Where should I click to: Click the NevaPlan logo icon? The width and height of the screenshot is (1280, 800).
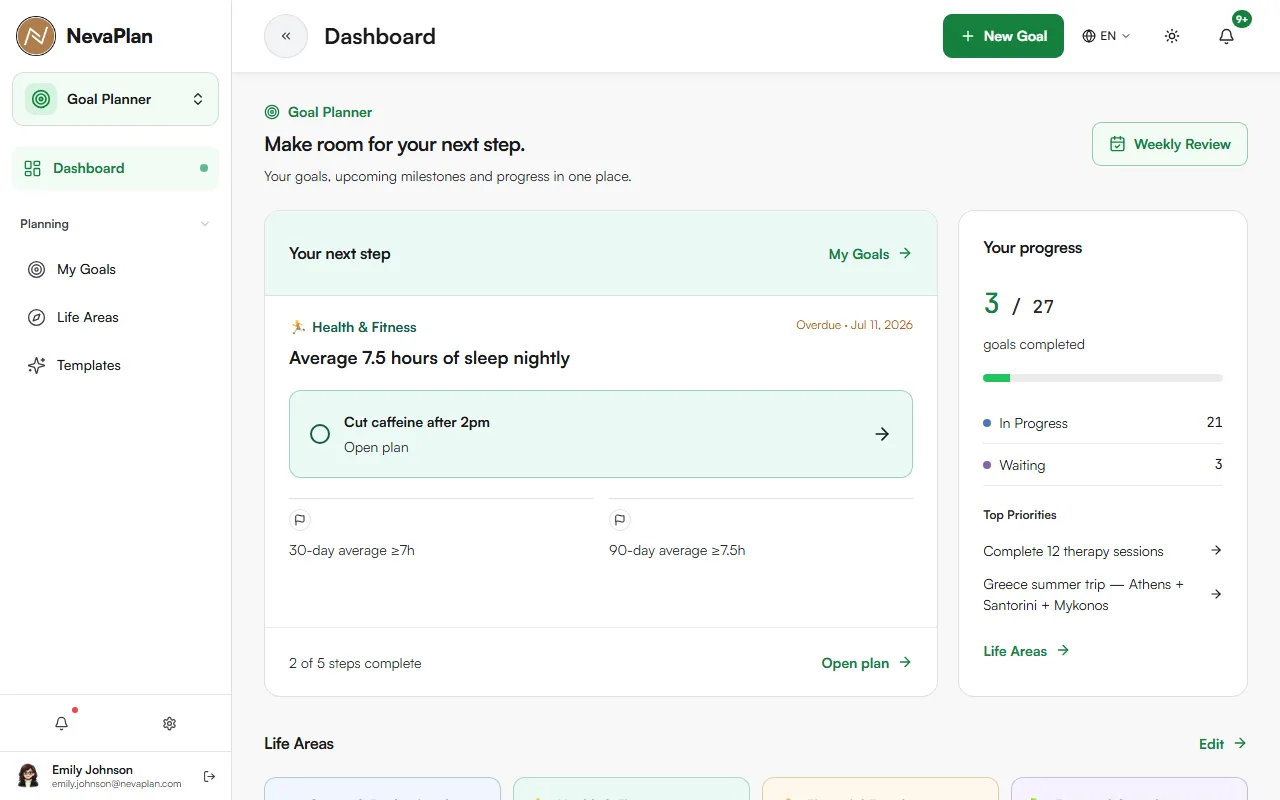[36, 36]
